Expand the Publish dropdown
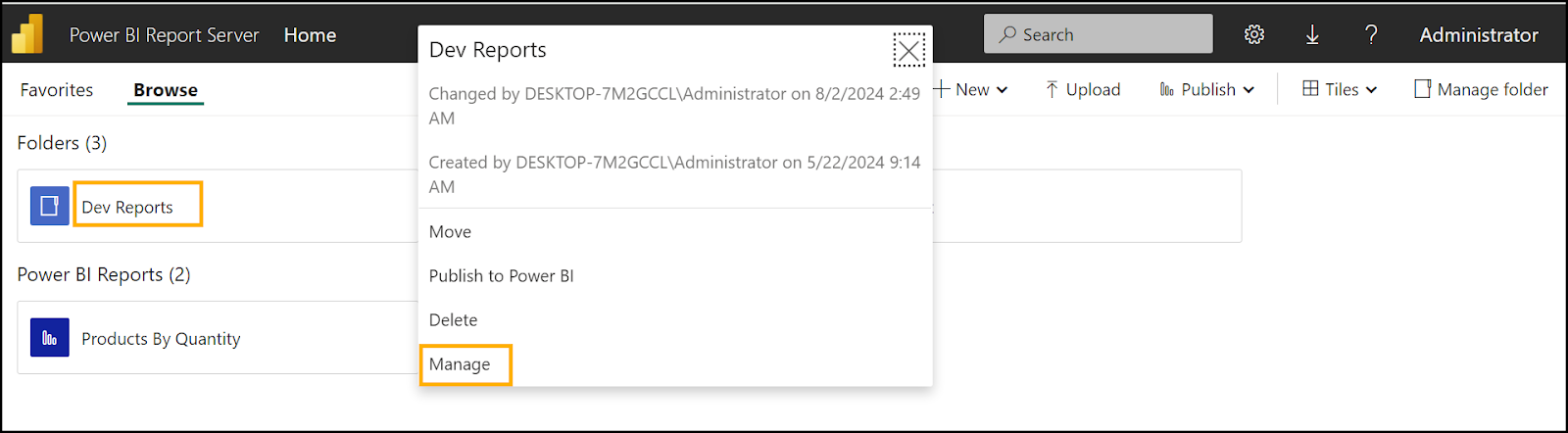 click(1207, 89)
